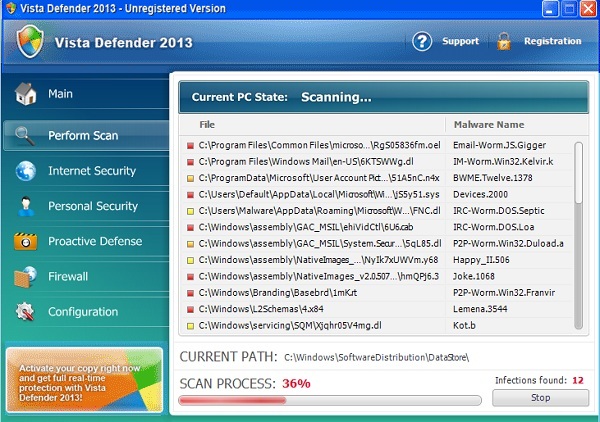The height and width of the screenshot is (422, 600).
Task: Click the Firewall wall-and-globe icon
Action: pos(25,277)
